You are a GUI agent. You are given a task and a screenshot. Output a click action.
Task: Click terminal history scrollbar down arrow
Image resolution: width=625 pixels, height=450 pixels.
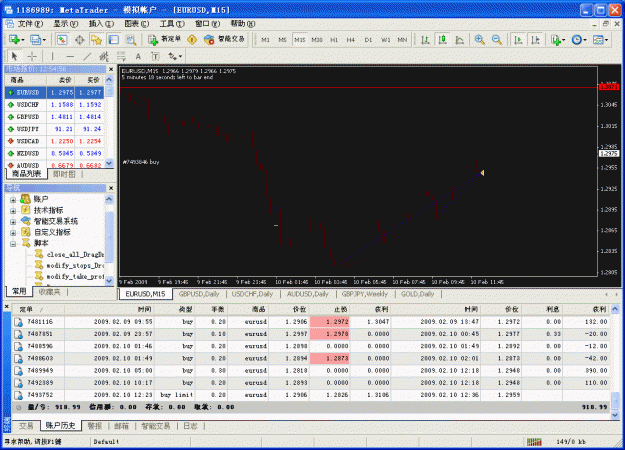point(615,415)
